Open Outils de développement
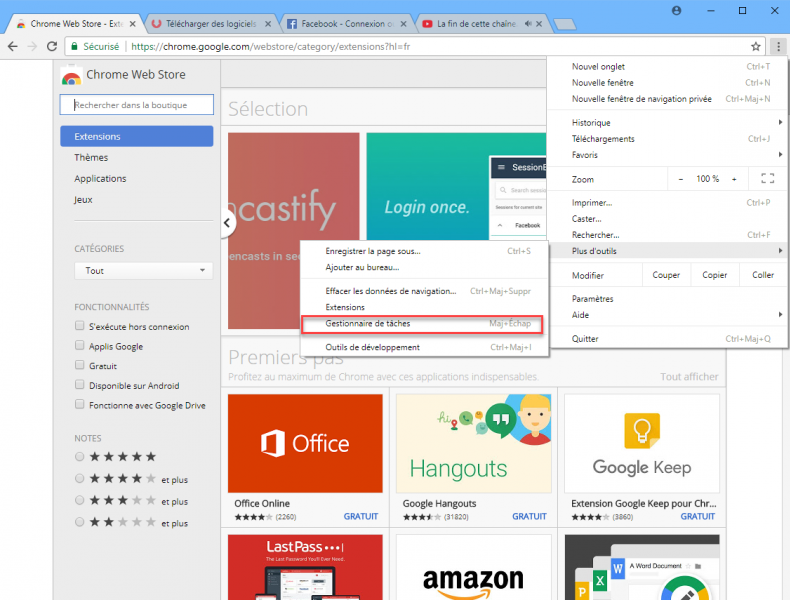Screen dimensions: 790x600 [x=424, y=347]
